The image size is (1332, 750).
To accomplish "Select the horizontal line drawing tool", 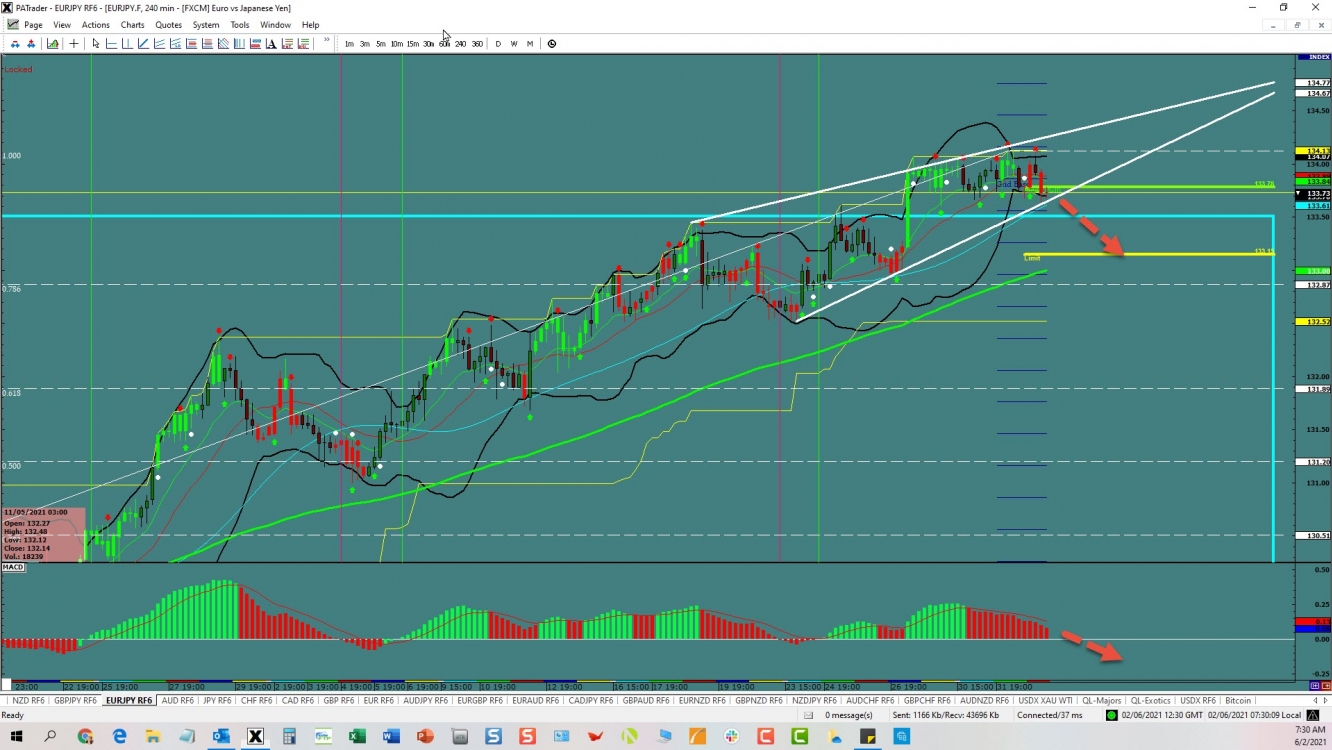I will (111, 44).
